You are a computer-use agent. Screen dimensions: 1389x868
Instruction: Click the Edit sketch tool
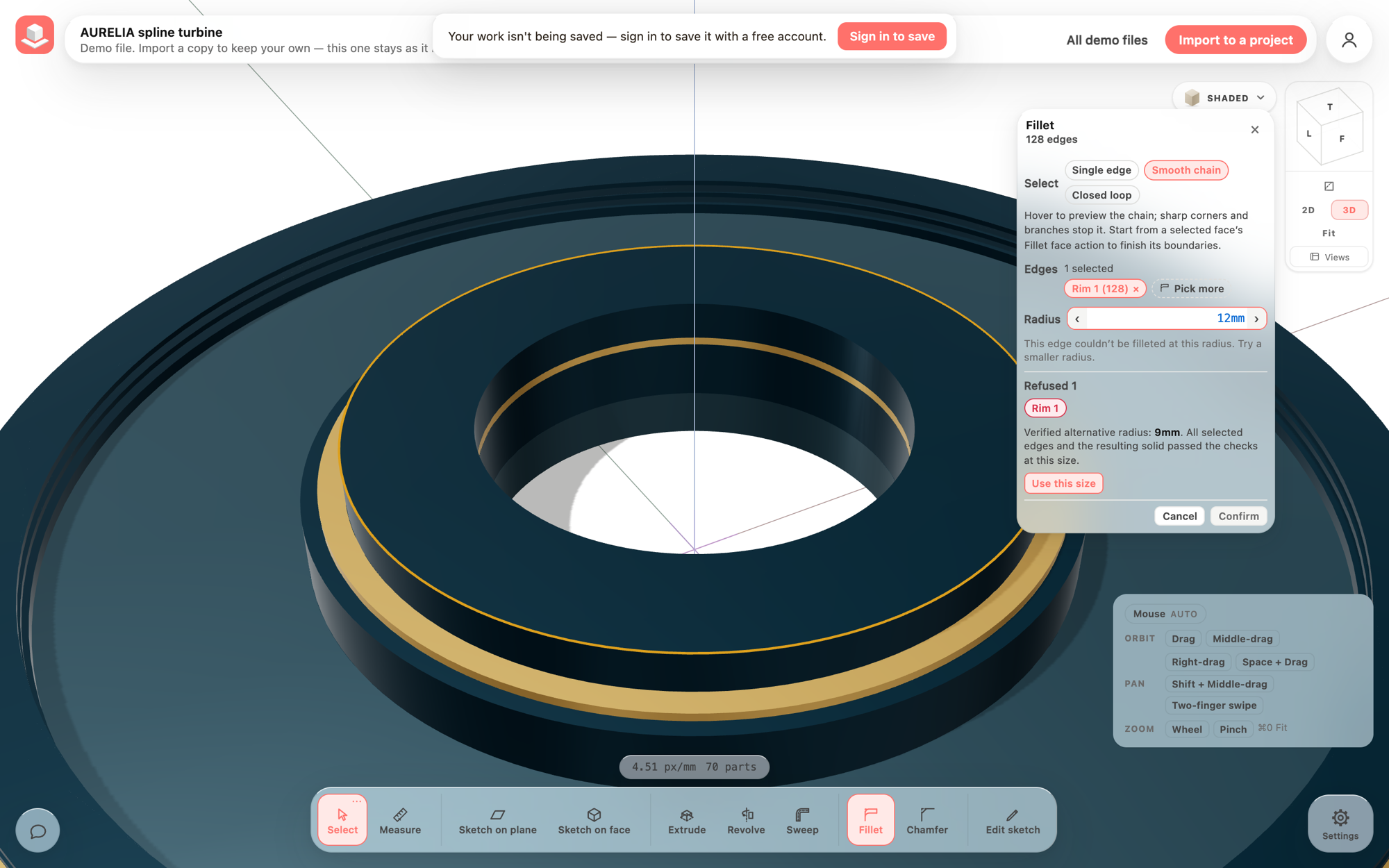(x=1013, y=820)
